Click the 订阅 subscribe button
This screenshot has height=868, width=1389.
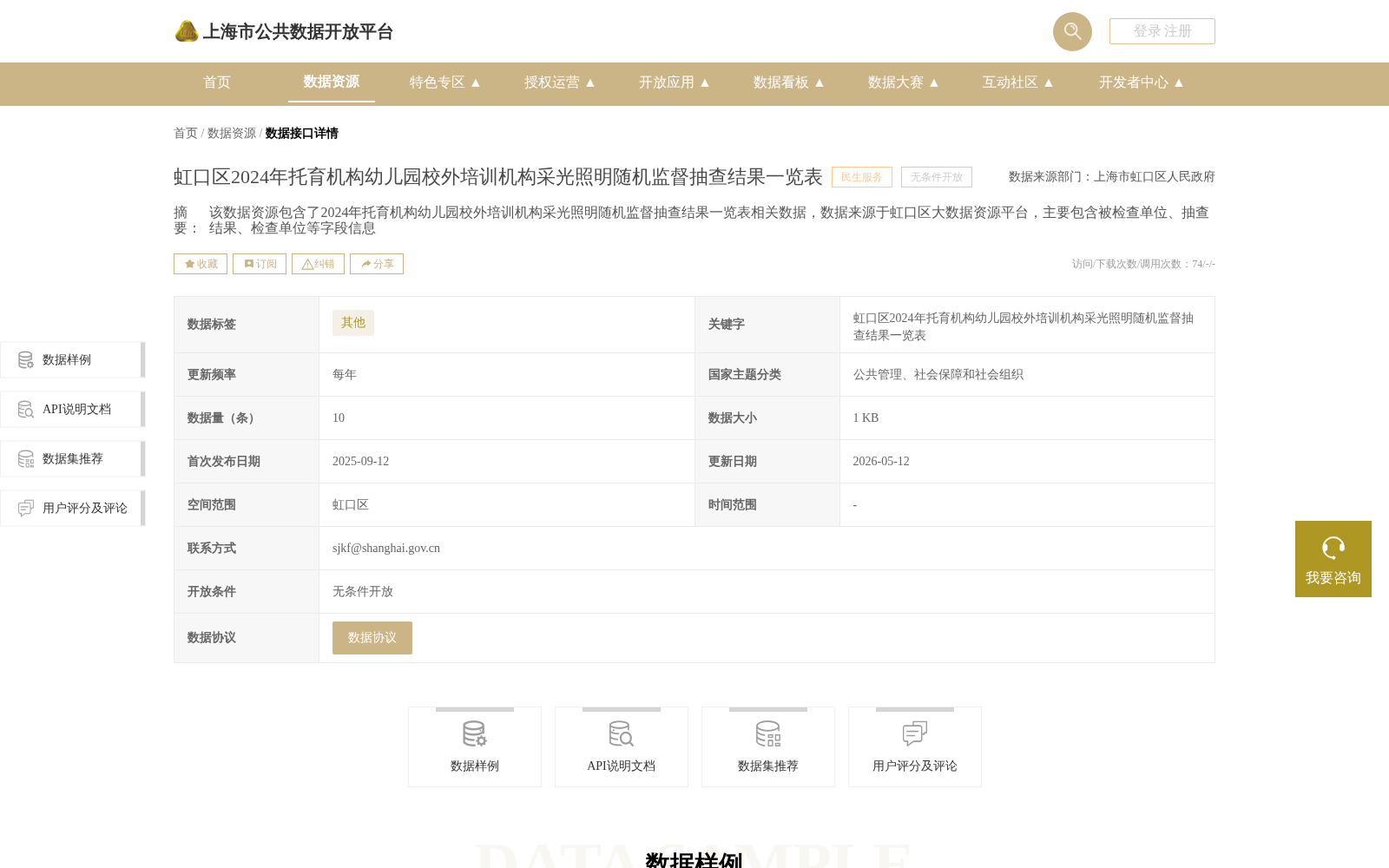(260, 264)
